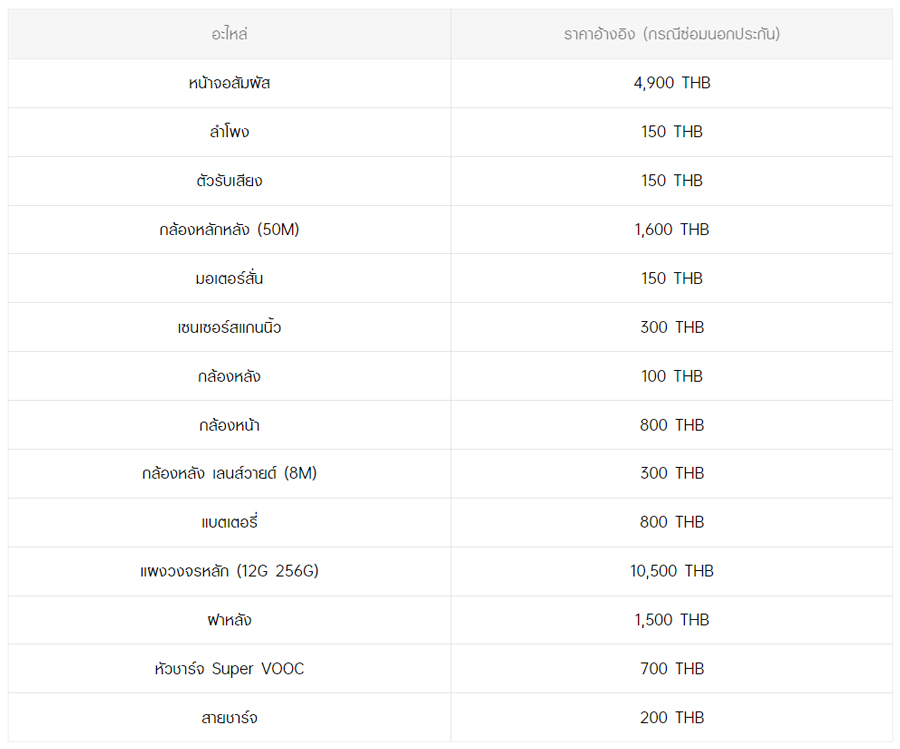Image resolution: width=900 pixels, height=749 pixels.
Task: Select the สายชาร์จ part name
Action: pos(229,718)
